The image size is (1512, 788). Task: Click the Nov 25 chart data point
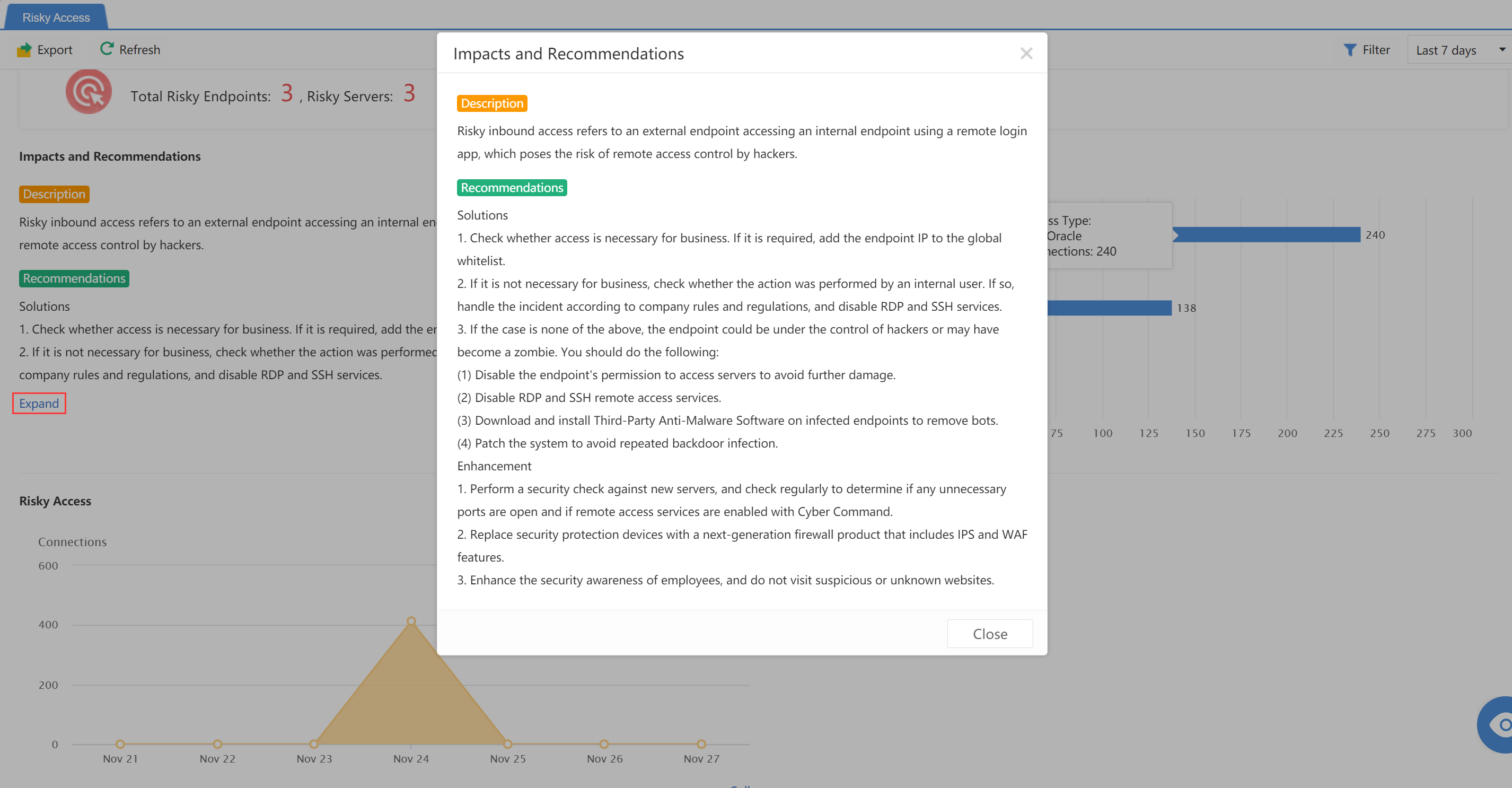click(x=508, y=744)
